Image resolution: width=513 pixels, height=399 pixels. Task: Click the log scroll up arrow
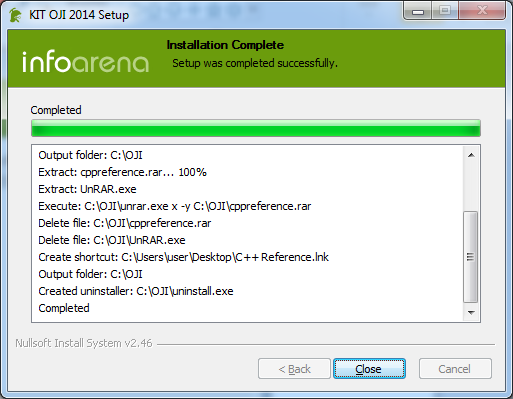[x=471, y=155]
